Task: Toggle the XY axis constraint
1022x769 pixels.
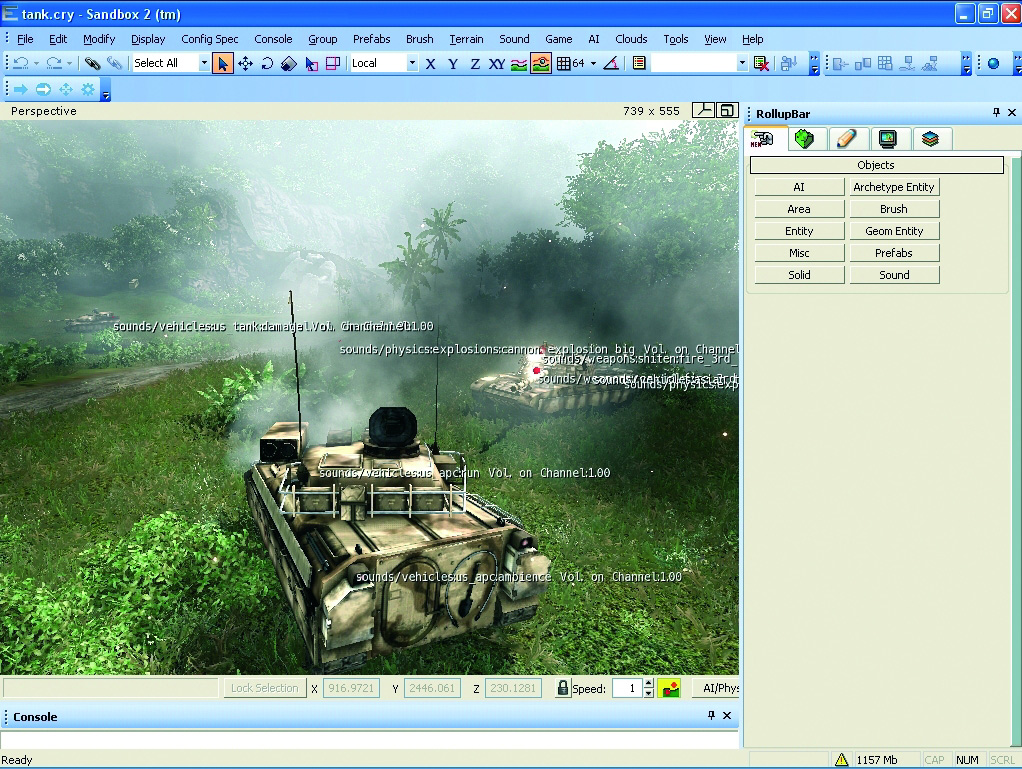Action: (x=496, y=63)
